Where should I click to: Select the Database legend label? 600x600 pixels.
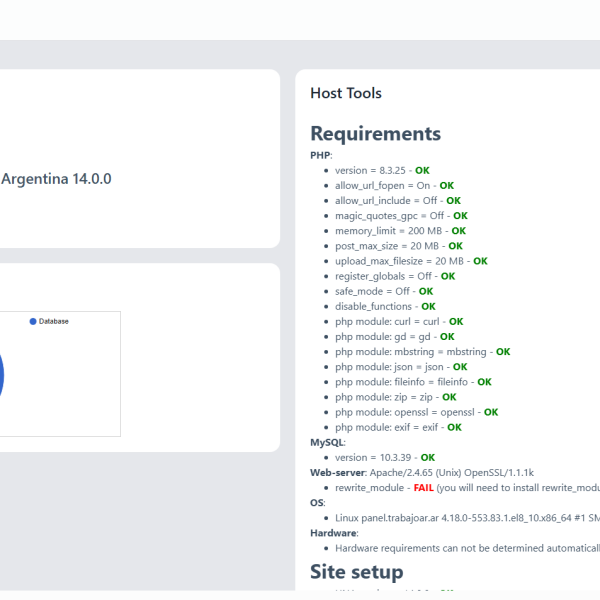coord(54,321)
